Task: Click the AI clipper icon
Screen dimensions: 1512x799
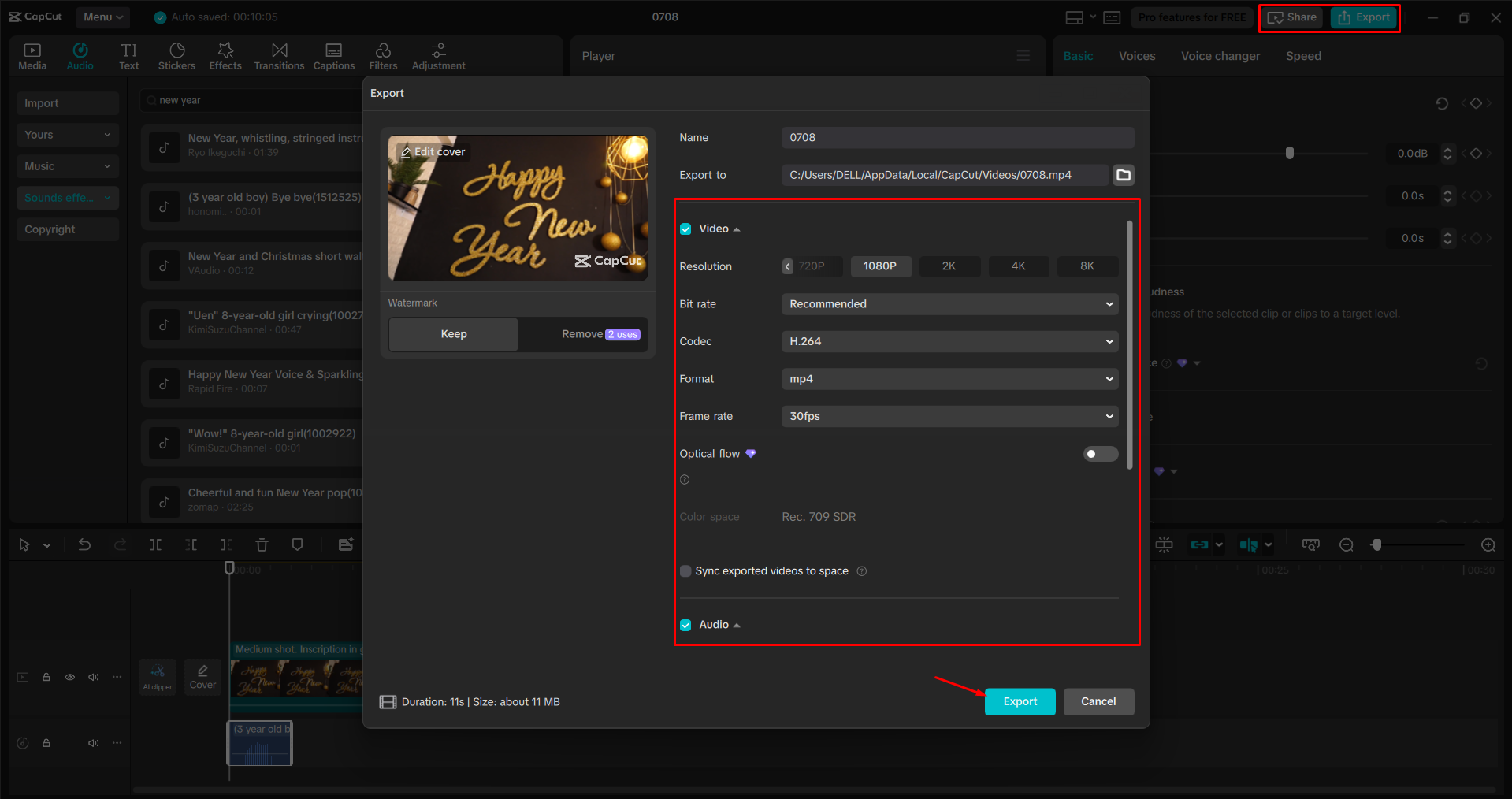Action: point(158,677)
